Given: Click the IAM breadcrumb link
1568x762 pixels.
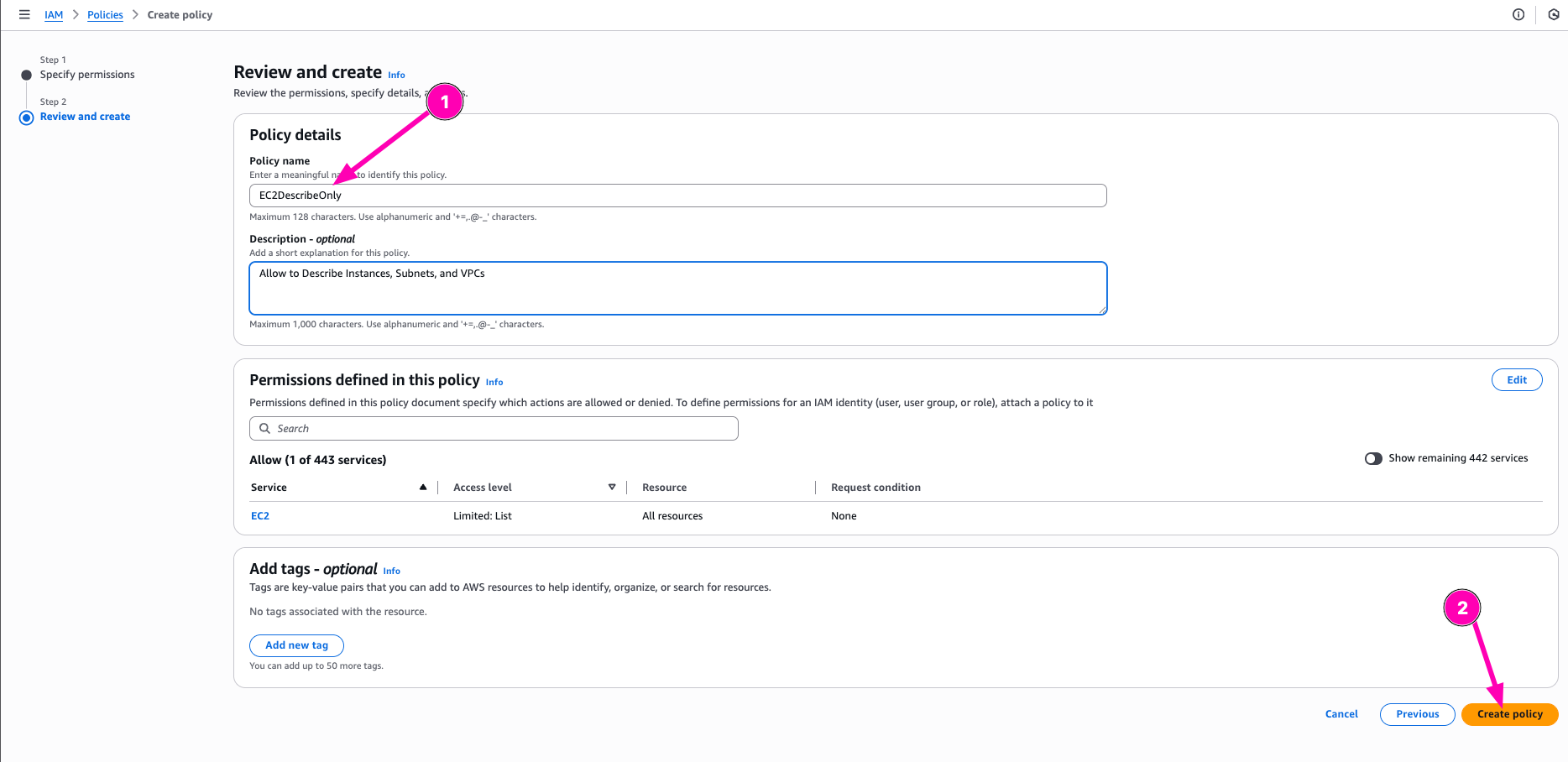Looking at the screenshot, I should 54,15.
